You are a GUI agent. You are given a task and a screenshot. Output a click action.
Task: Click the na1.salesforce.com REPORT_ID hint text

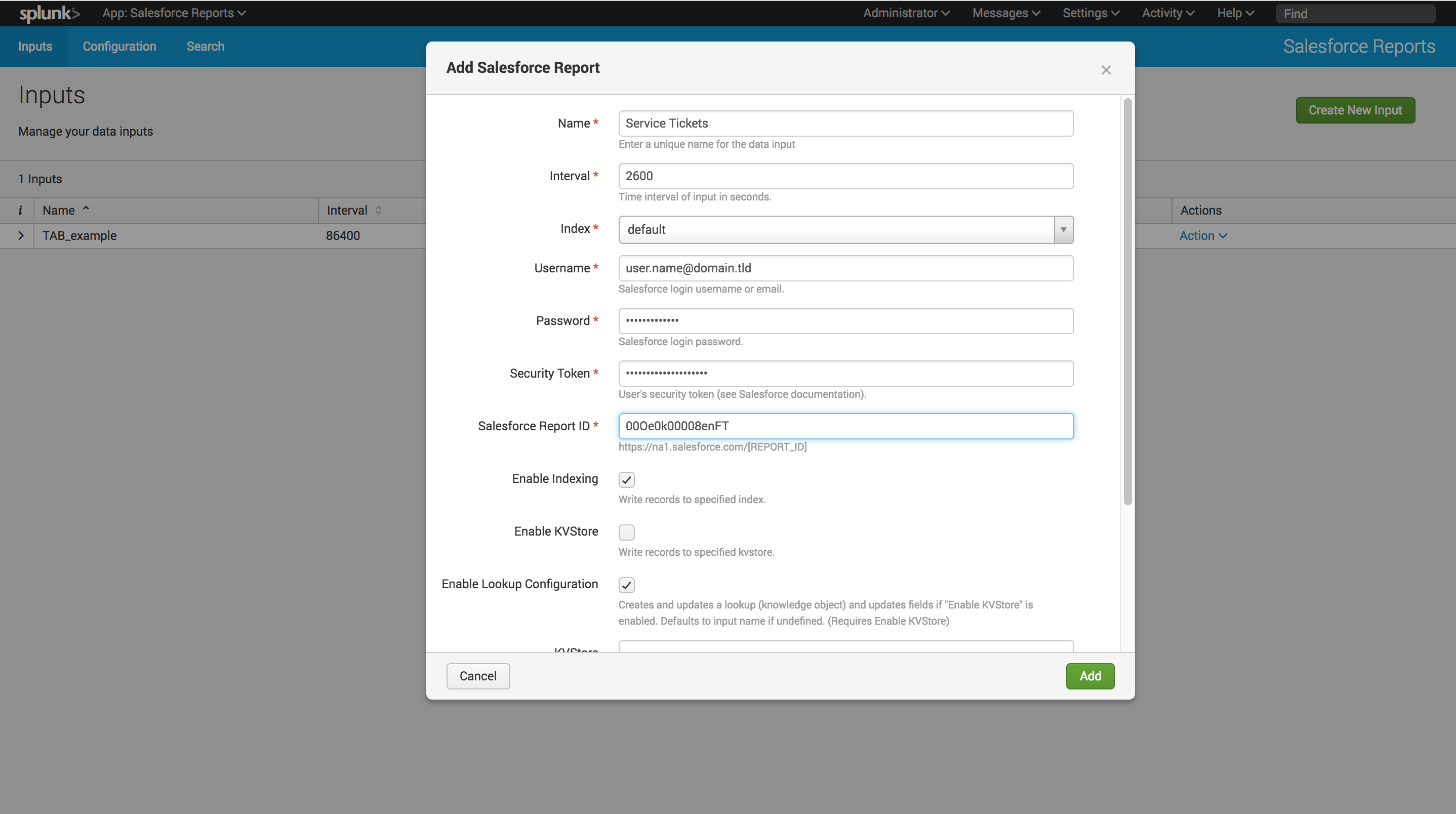pos(712,446)
